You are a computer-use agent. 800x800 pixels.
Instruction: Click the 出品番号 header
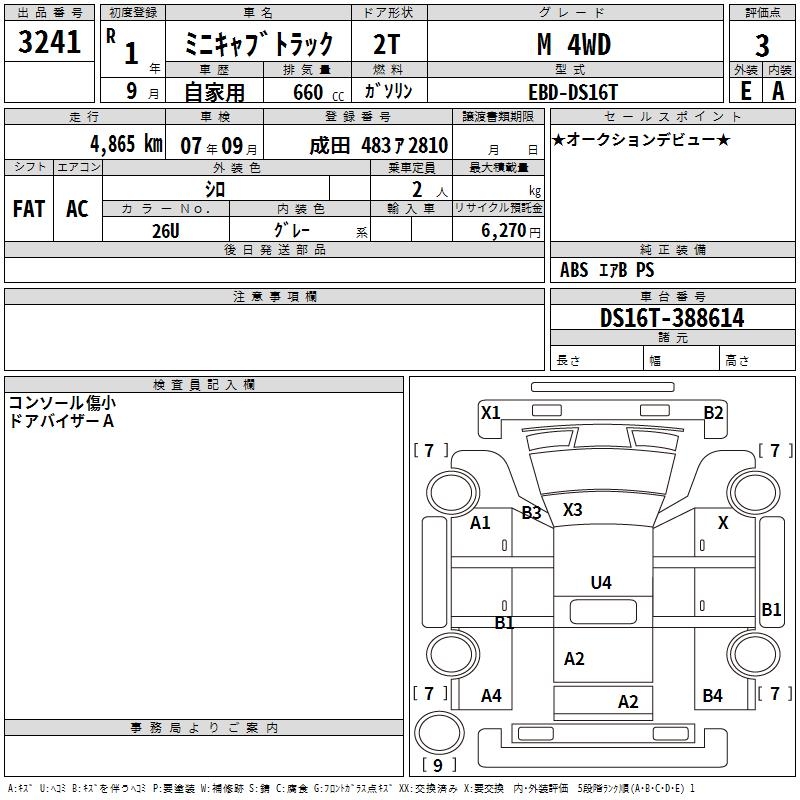pos(49,13)
